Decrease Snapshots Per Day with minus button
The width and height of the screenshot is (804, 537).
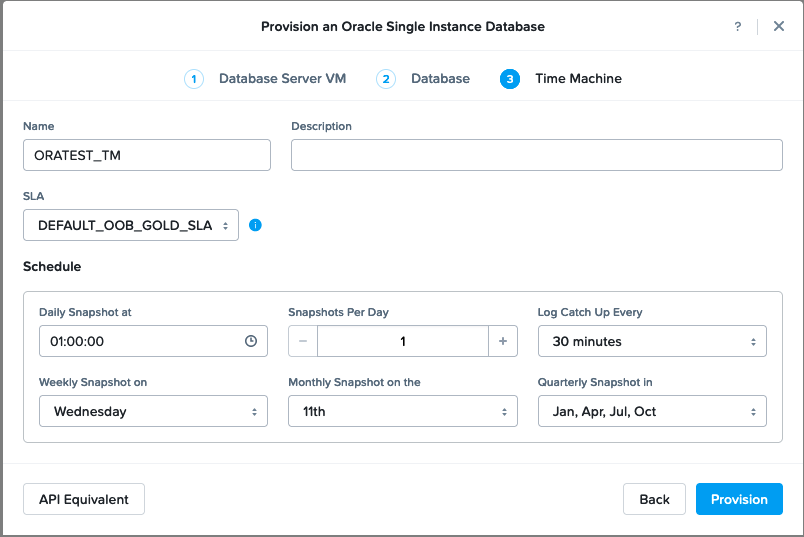[303, 341]
